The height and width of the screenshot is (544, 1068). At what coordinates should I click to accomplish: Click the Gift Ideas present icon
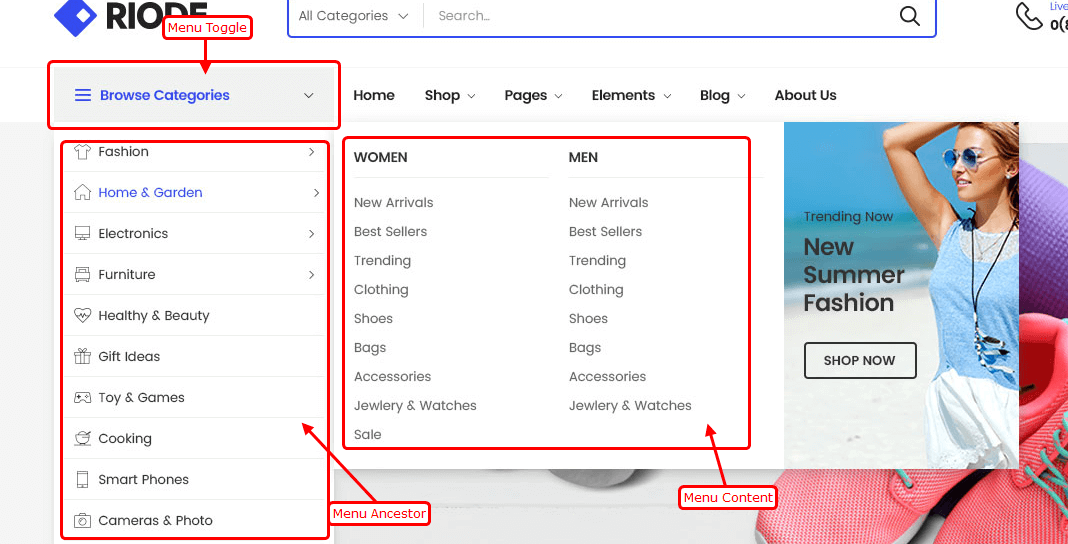coord(82,357)
